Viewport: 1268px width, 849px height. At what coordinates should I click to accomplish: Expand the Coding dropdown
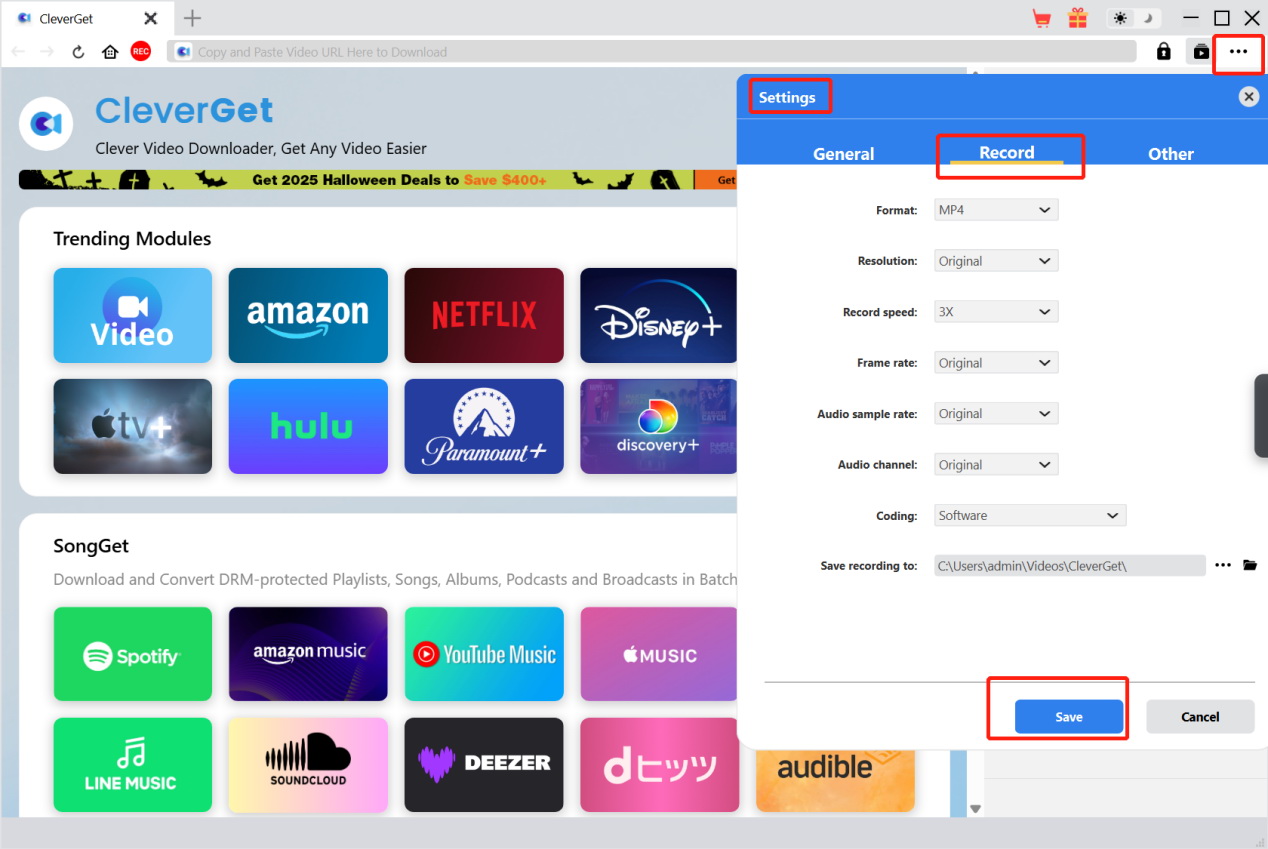[1030, 515]
